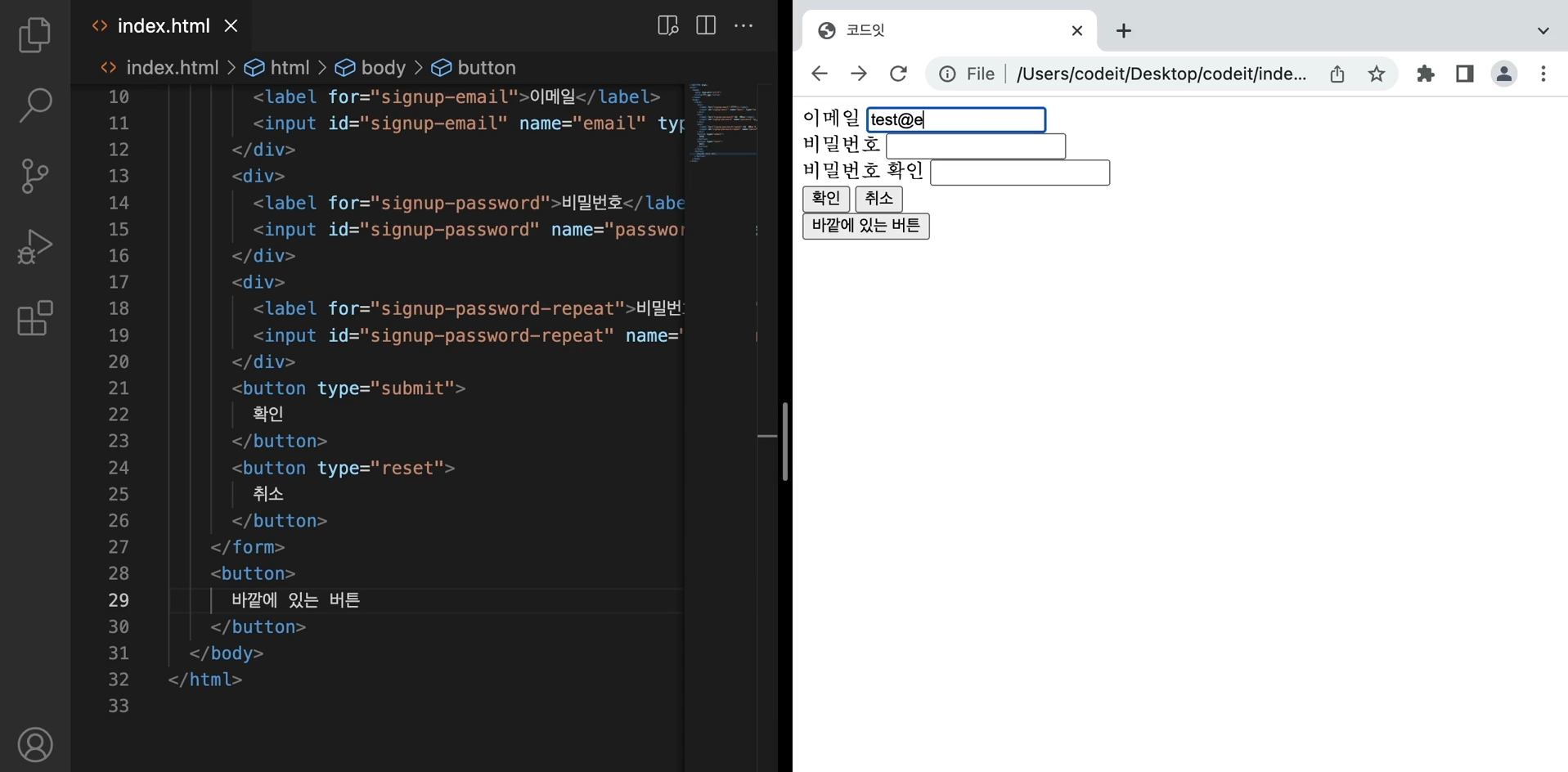The height and width of the screenshot is (772, 1568).
Task: Reload the browser page
Action: click(x=898, y=74)
